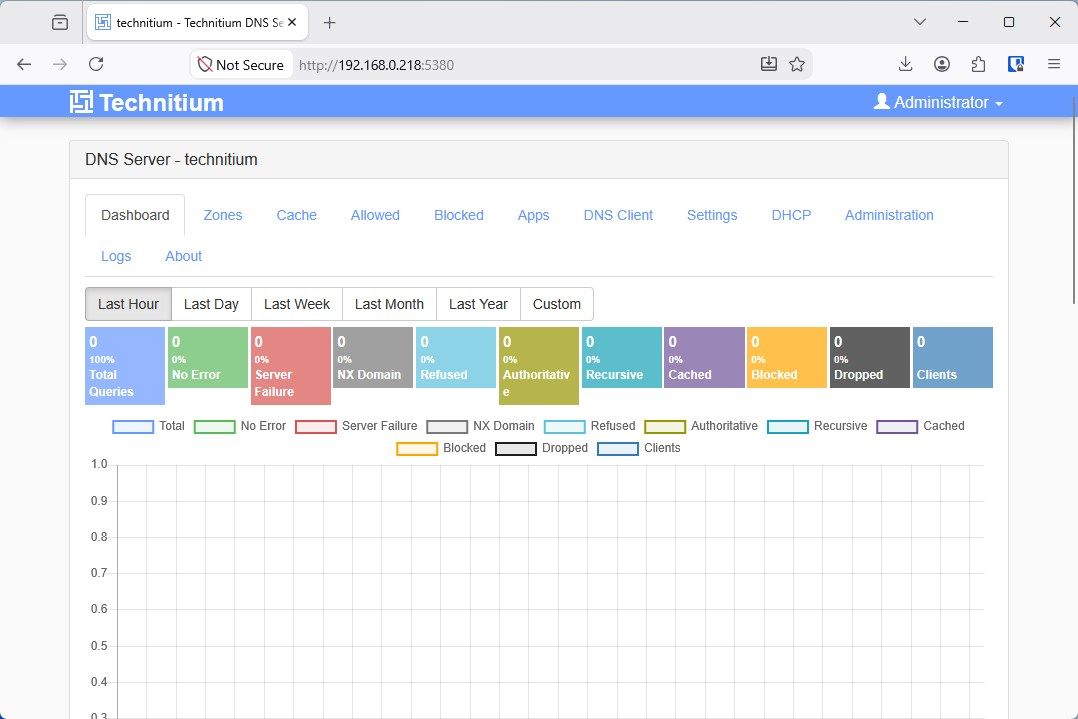Open the Allowed tab
This screenshot has height=719, width=1078.
tap(375, 215)
